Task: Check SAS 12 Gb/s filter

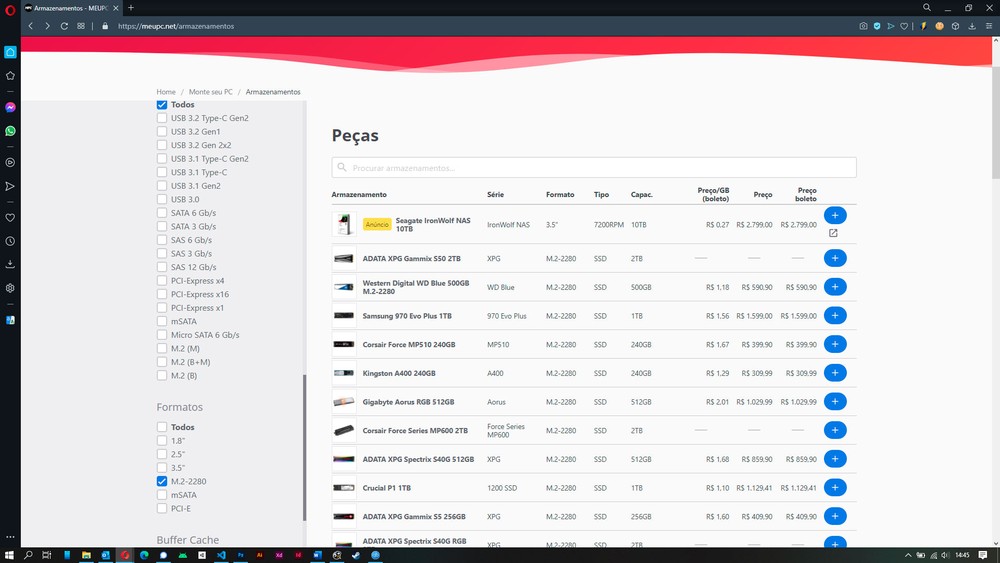Action: tap(162, 267)
